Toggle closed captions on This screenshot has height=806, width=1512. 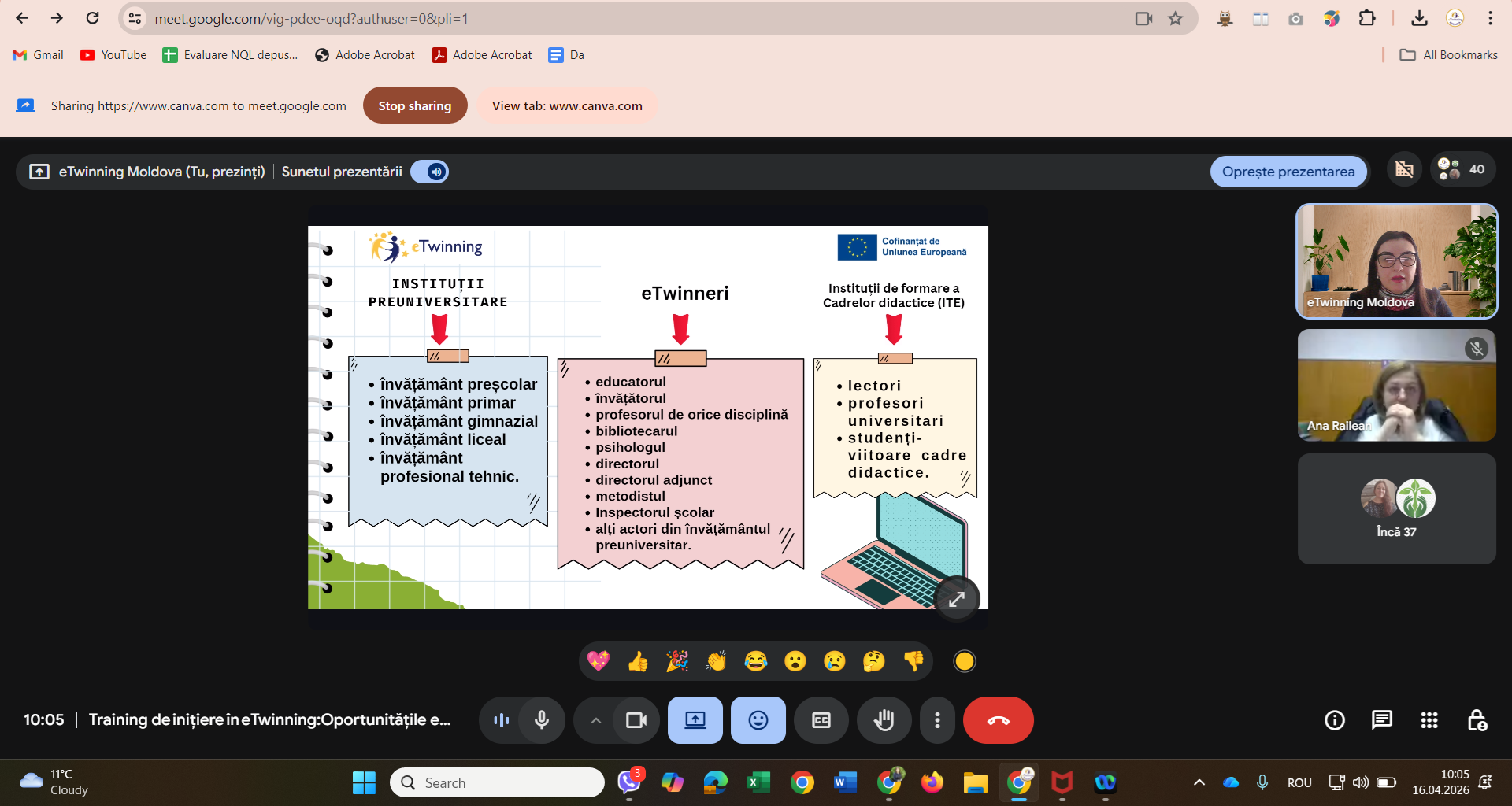pos(821,720)
